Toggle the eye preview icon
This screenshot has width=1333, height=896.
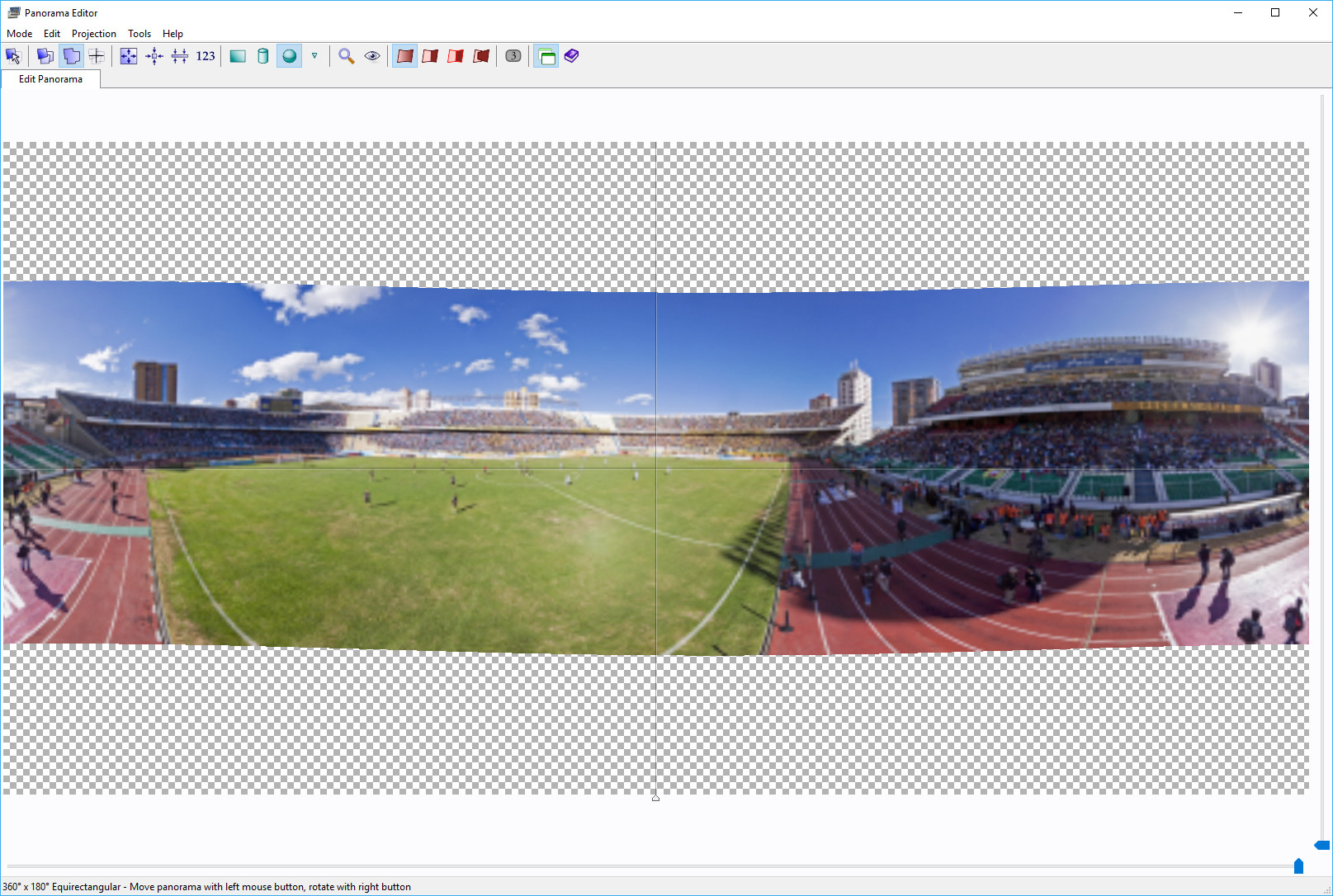pos(372,56)
